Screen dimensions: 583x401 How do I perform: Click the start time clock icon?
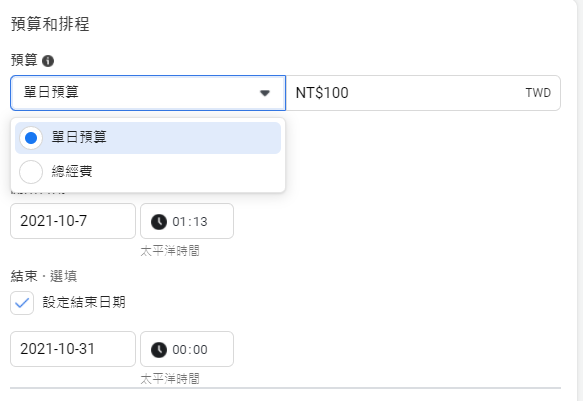click(x=159, y=222)
